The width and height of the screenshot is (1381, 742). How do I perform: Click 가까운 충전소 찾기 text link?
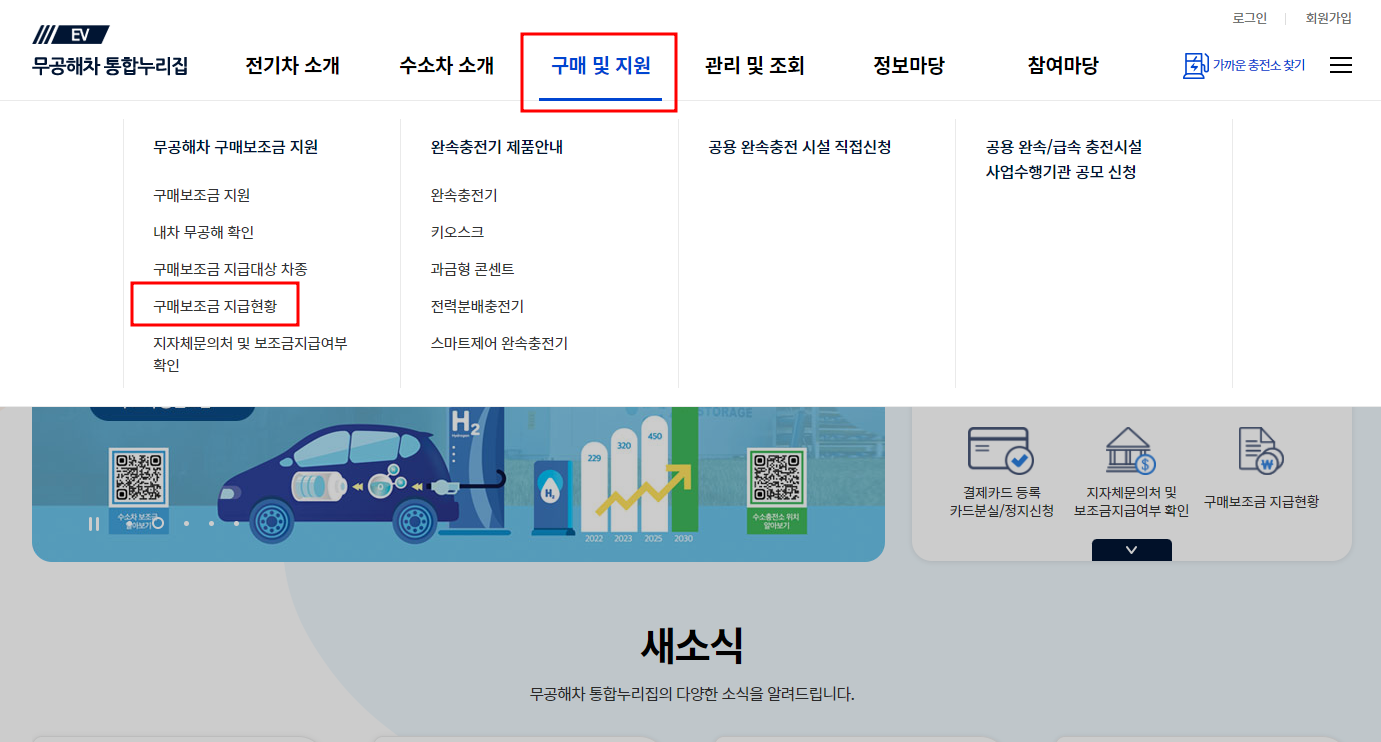coord(1259,66)
